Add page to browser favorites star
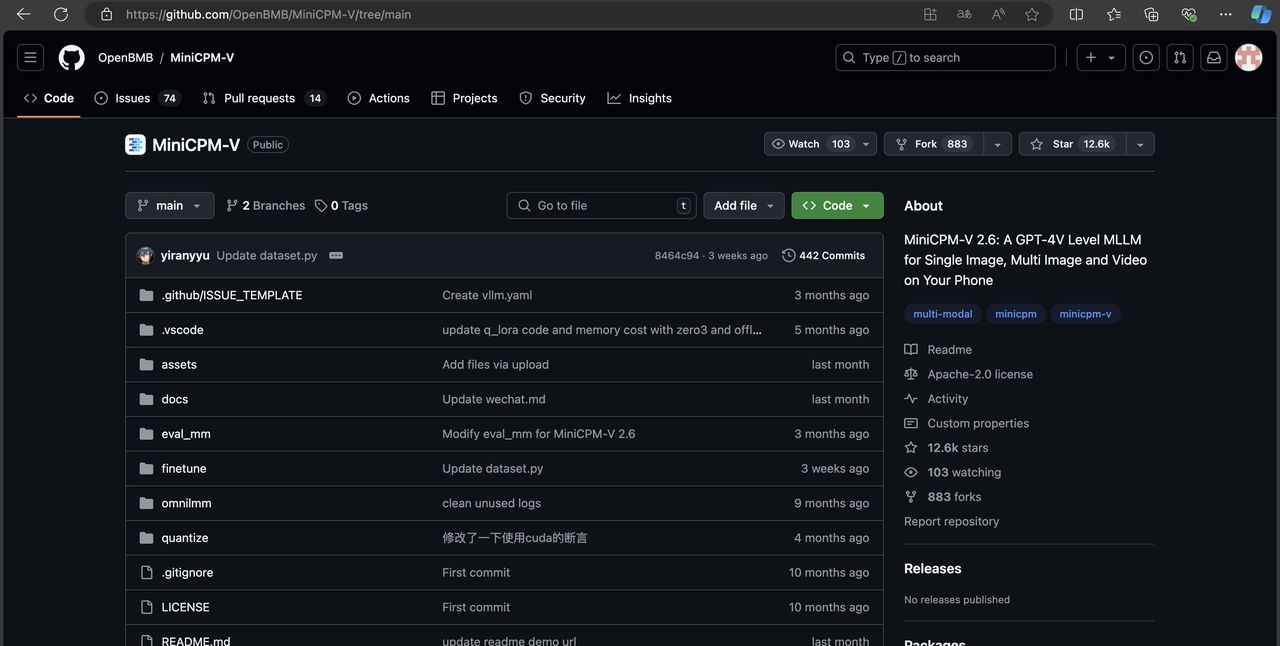Image resolution: width=1280 pixels, height=646 pixels. click(1032, 15)
